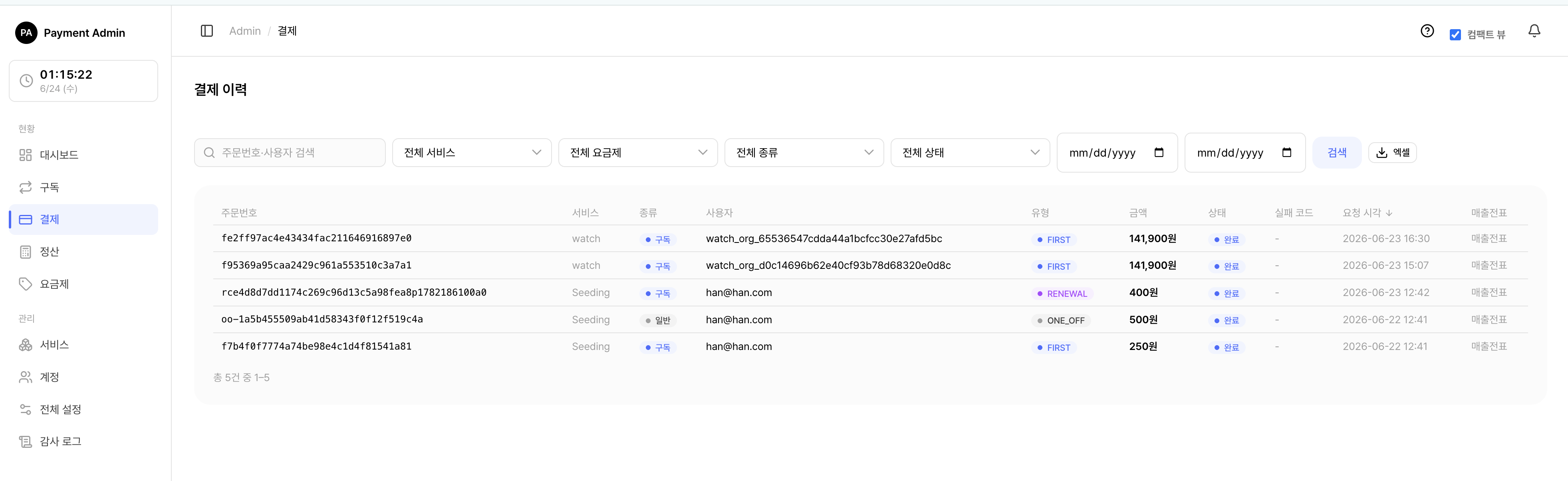The width and height of the screenshot is (1568, 481).
Task: Open 매출전표 for order fe2ff97ac4e4...
Action: coord(1489,239)
